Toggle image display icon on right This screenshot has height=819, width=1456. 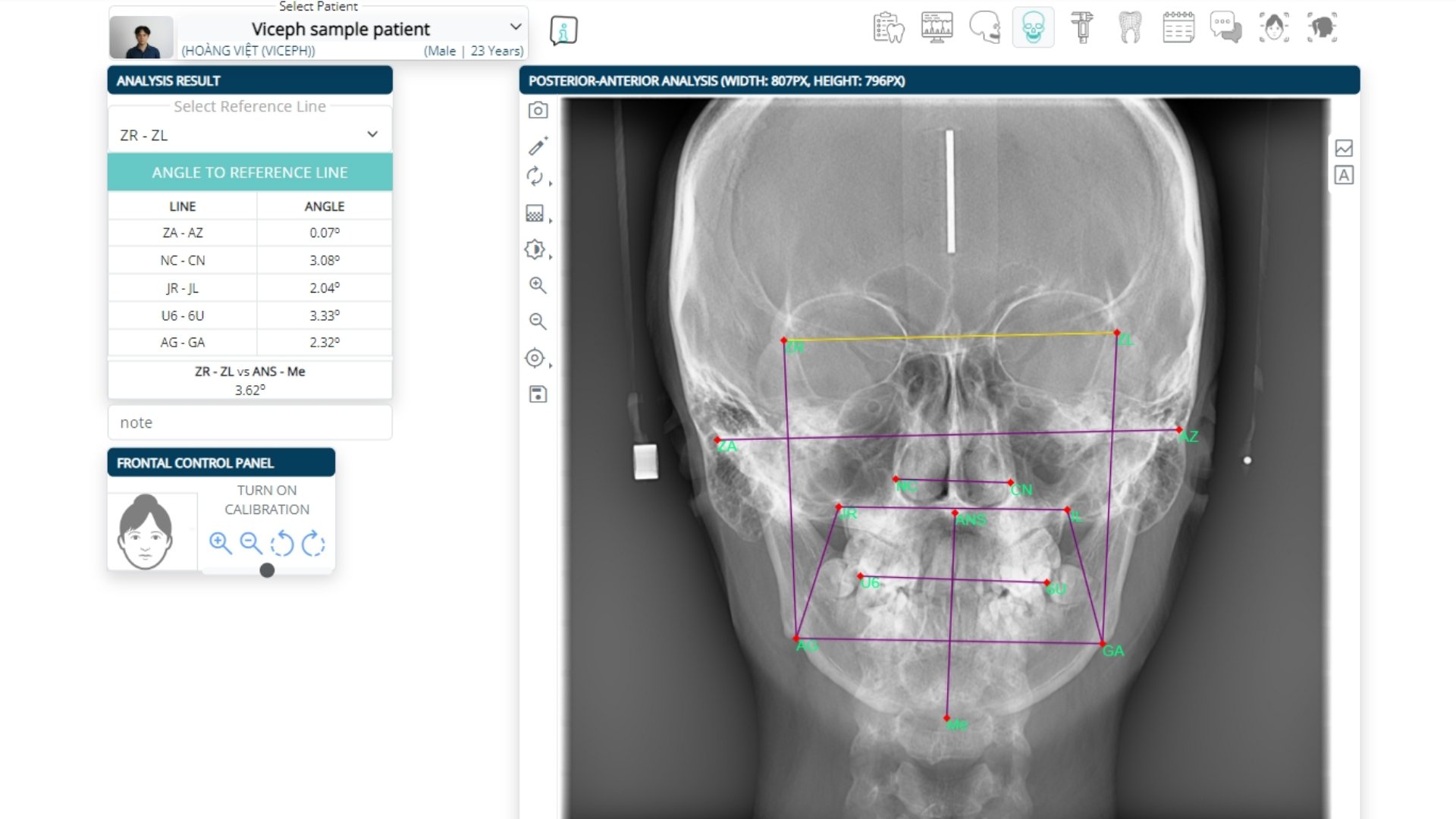(x=1344, y=148)
